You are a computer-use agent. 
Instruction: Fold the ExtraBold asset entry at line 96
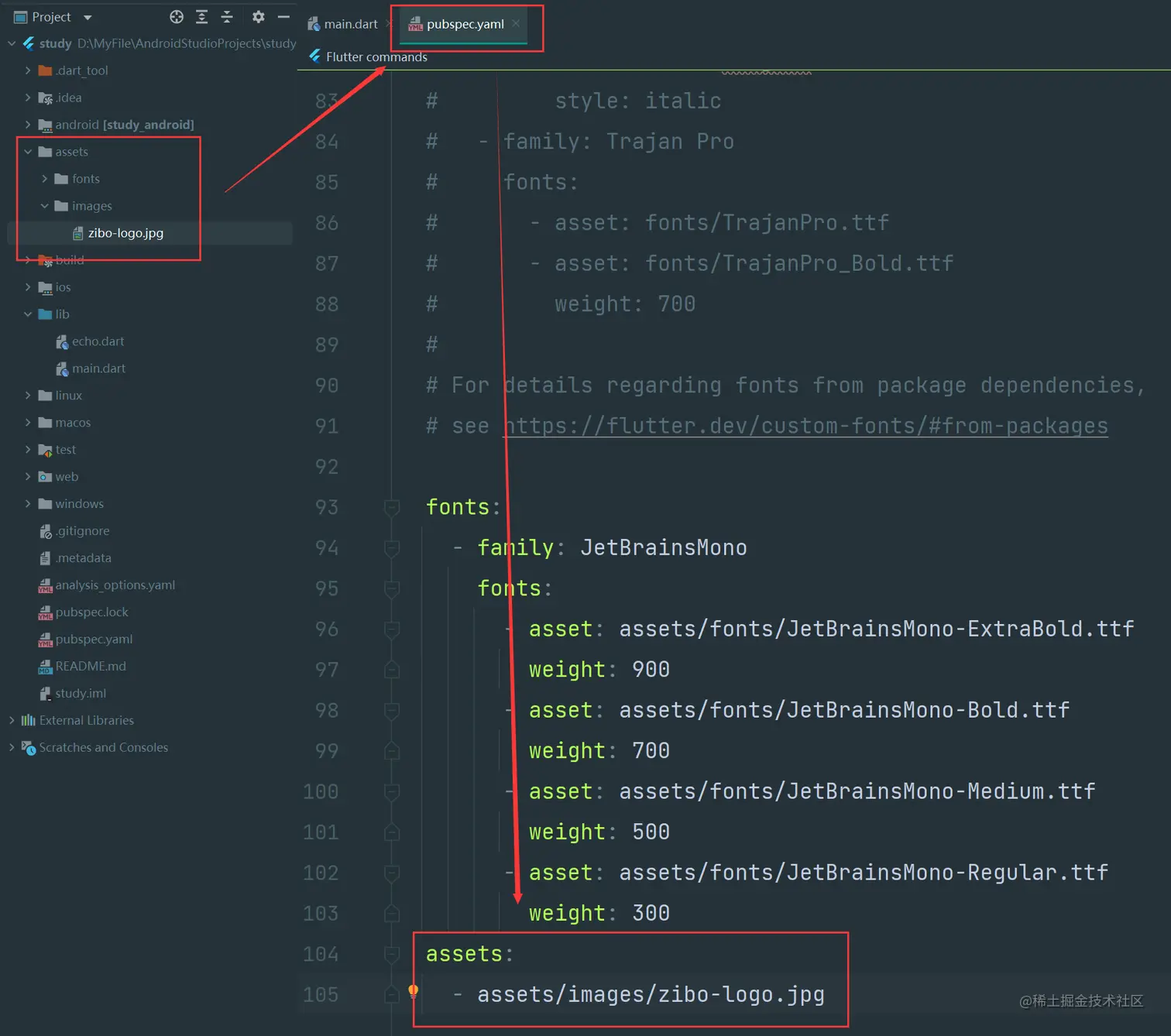(x=392, y=629)
